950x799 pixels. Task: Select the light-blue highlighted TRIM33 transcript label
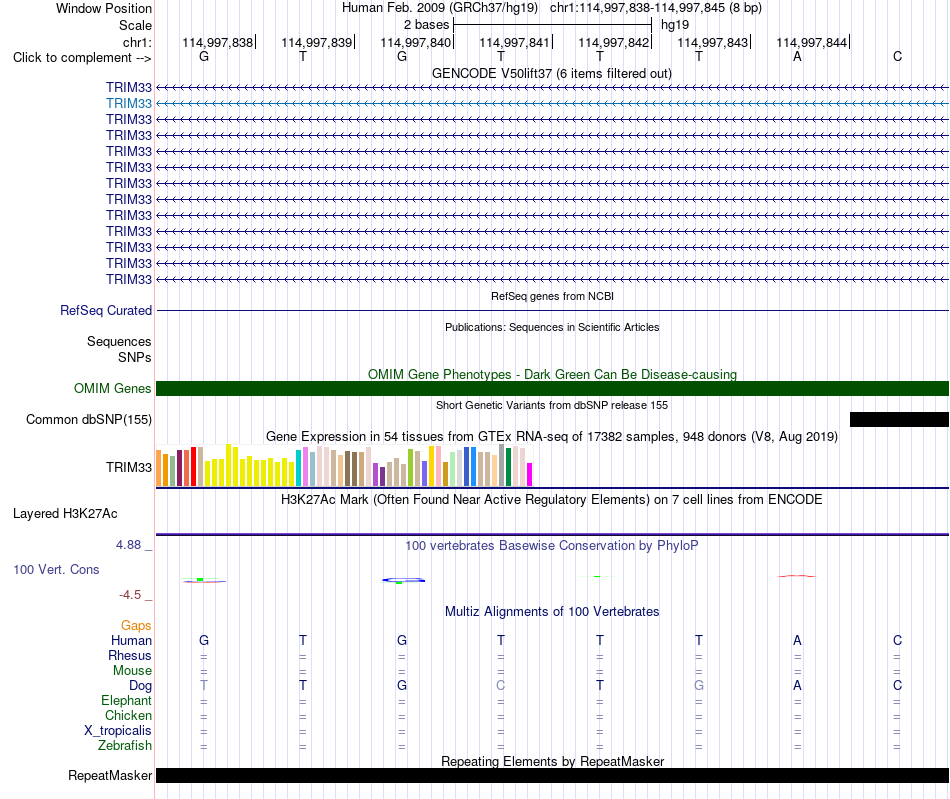(x=129, y=104)
